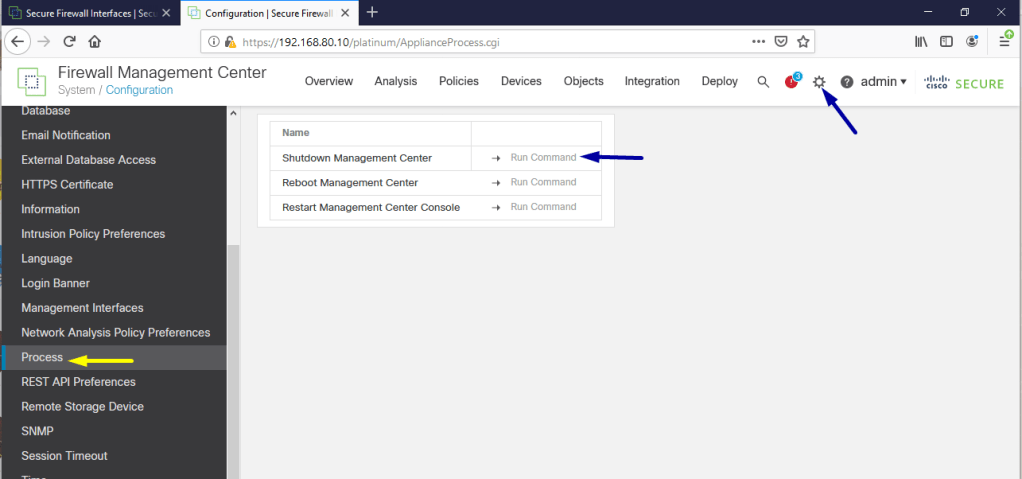Click the Firewall Management Center logo
This screenshot has height=479, width=1022.
tap(32, 82)
